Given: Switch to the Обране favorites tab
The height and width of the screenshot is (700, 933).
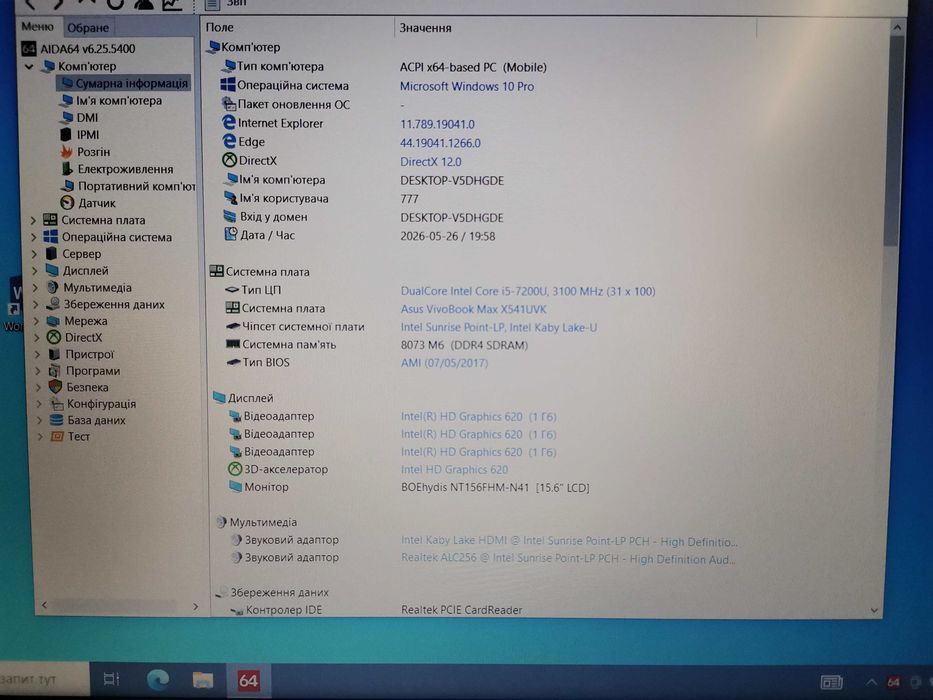Looking at the screenshot, I should (x=88, y=28).
